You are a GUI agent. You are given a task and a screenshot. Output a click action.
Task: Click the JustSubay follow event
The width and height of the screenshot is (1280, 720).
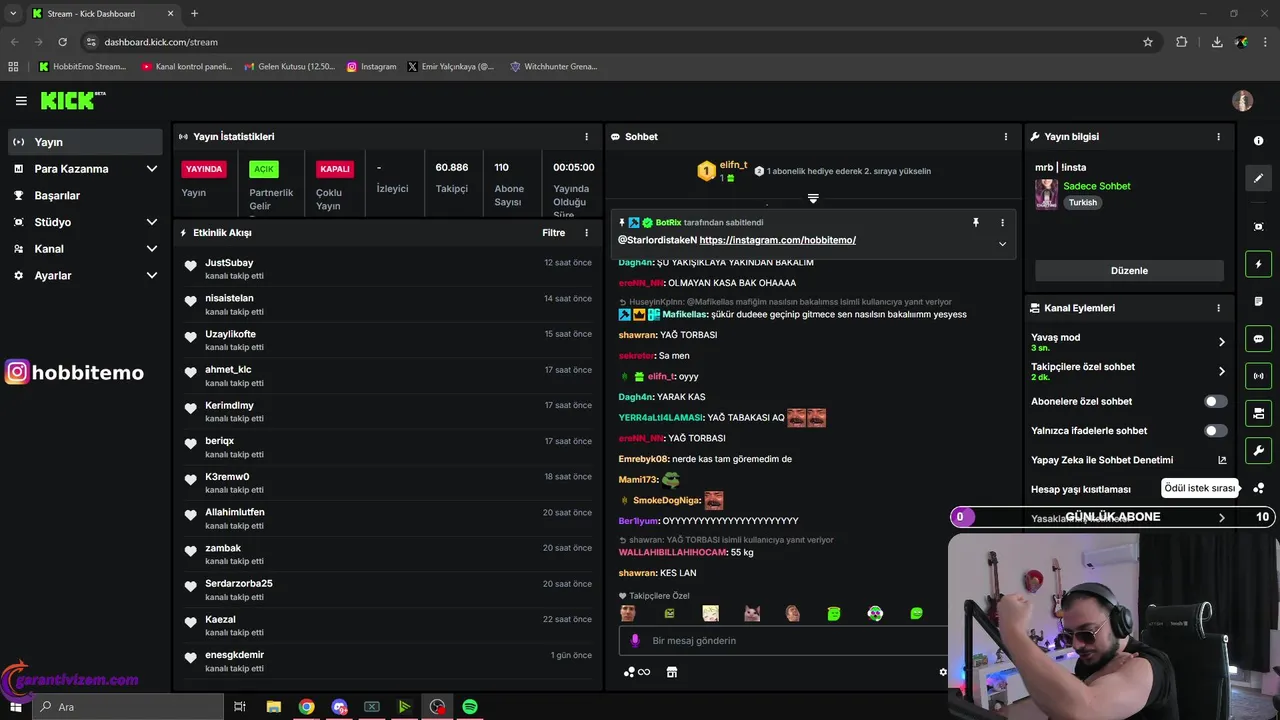(389, 269)
